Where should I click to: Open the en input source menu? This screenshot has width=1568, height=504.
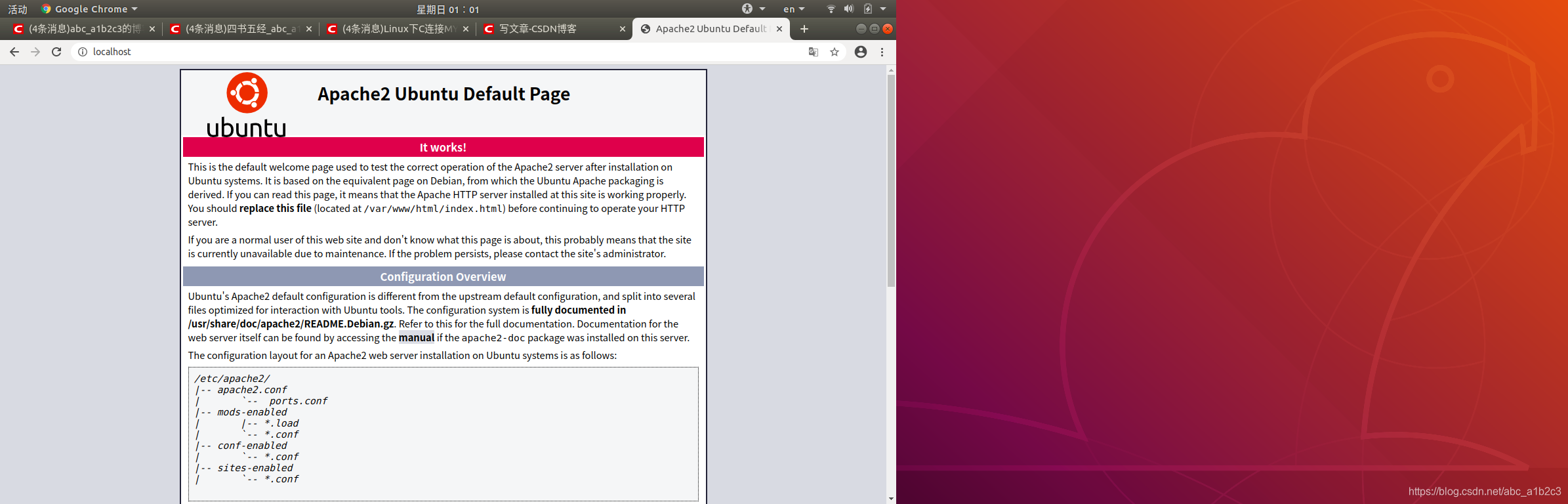794,9
